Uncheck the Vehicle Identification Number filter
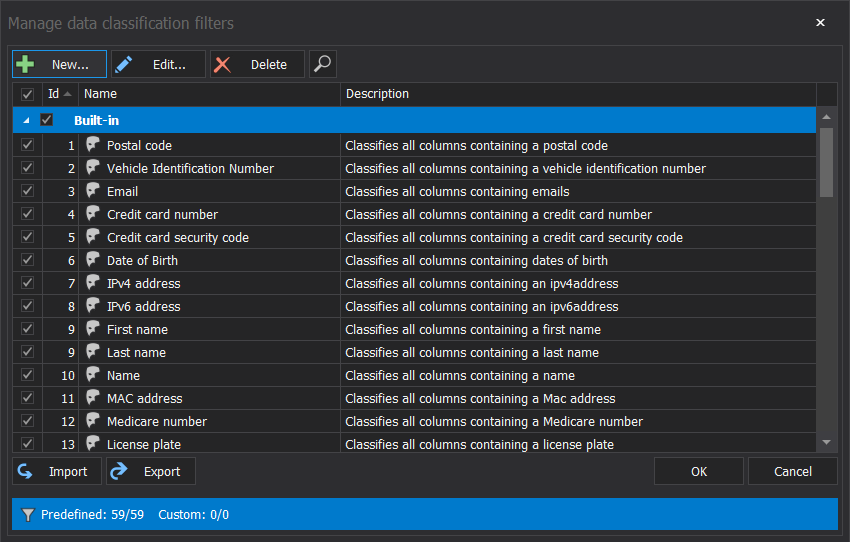This screenshot has height=542, width=850. 27,168
